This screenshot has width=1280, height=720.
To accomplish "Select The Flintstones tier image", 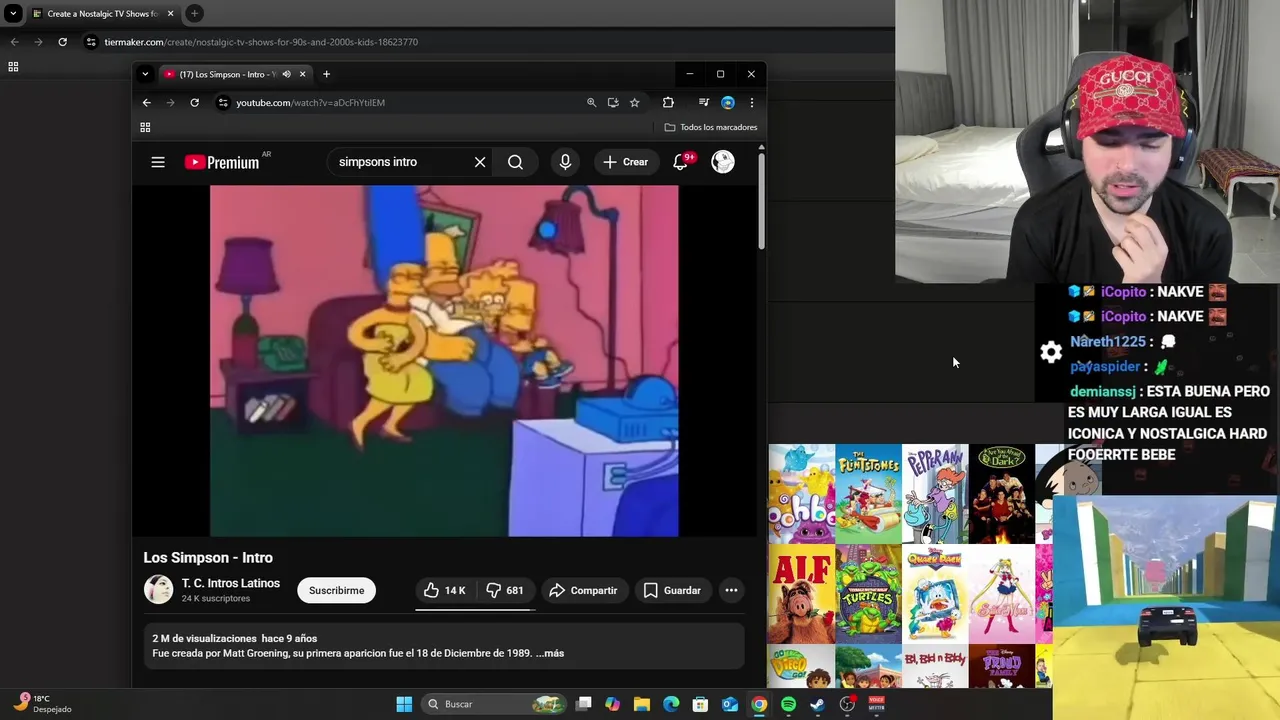I will [x=868, y=494].
